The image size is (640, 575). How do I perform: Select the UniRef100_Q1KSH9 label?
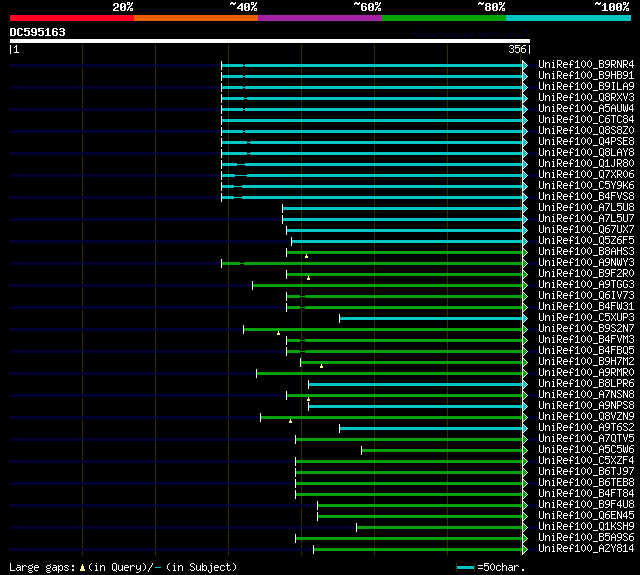click(x=586, y=527)
